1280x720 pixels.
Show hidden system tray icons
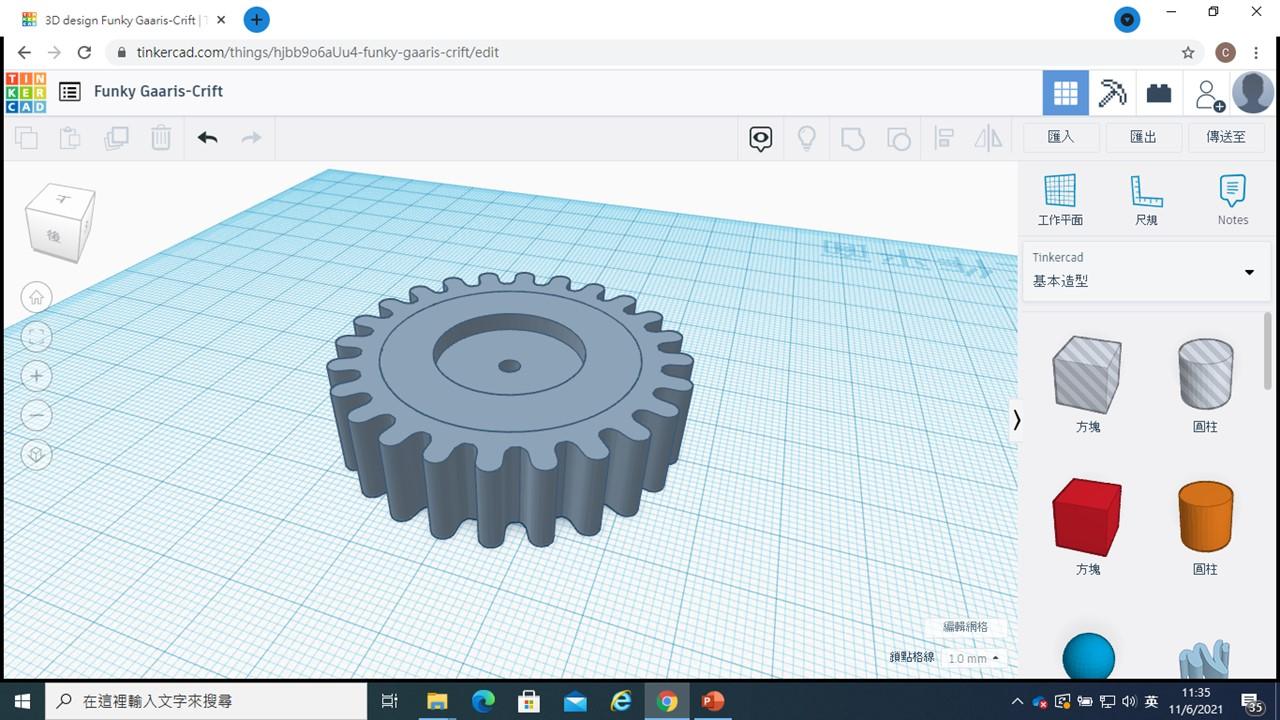pyautogui.click(x=1017, y=702)
